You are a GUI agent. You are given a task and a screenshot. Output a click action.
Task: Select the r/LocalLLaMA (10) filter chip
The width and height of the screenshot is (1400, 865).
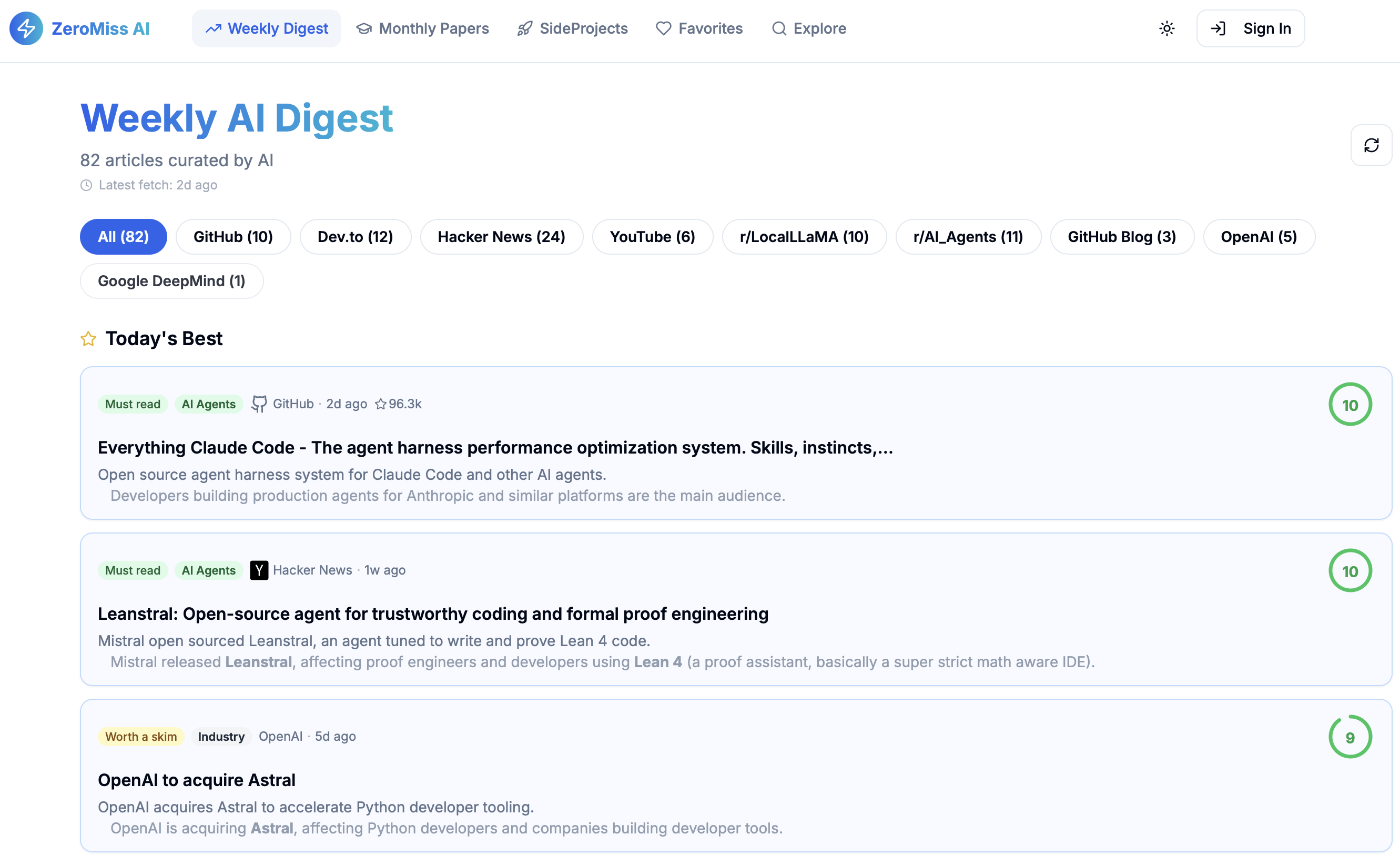[804, 237]
